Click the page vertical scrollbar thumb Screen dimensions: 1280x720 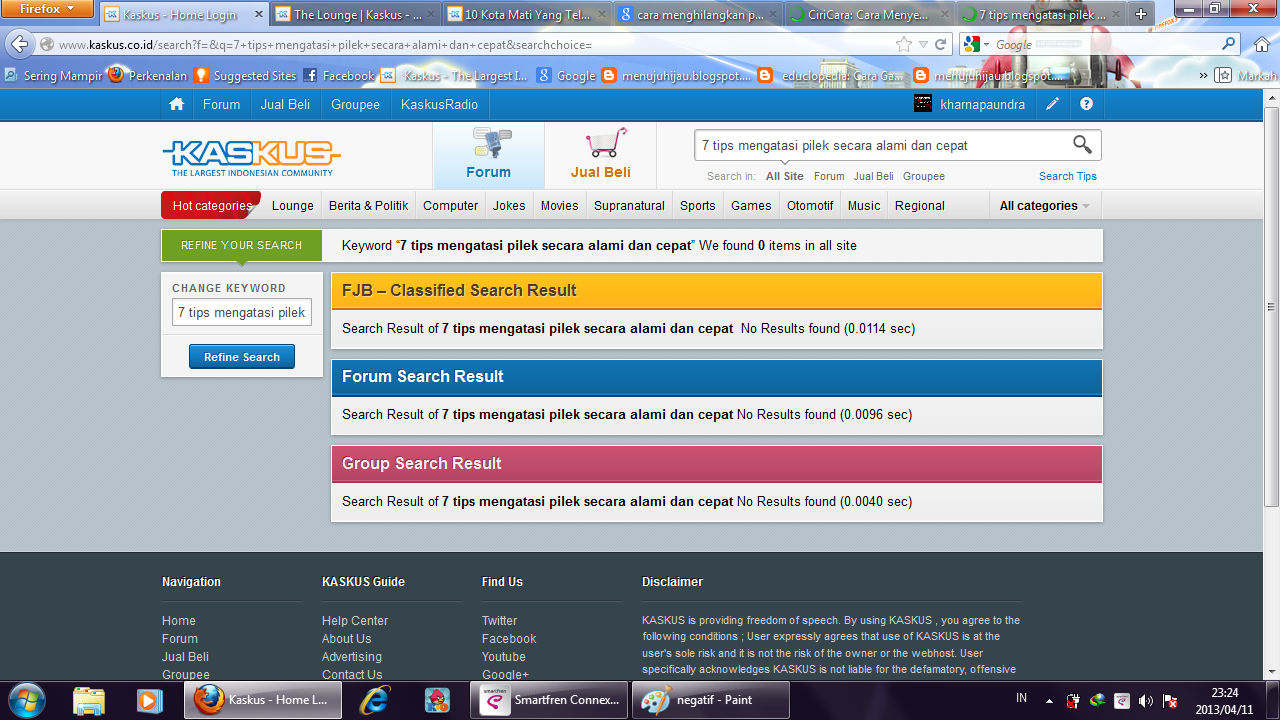(1271, 307)
